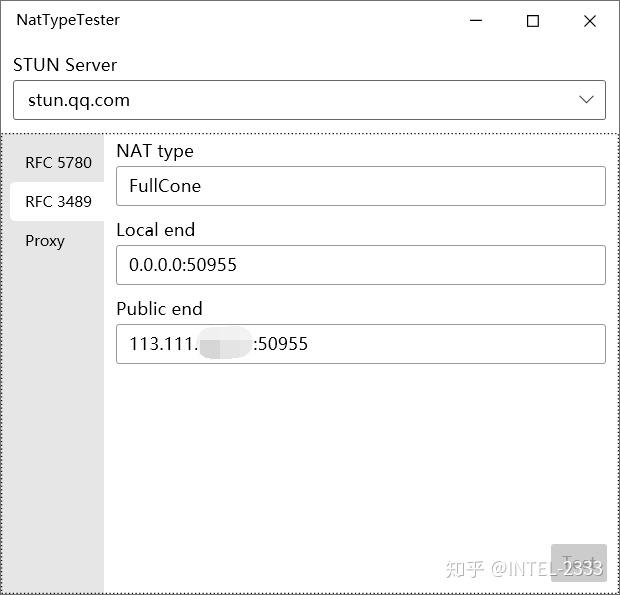This screenshot has width=620, height=595.
Task: Click the stun.qq.com server text box
Action: pos(290,100)
